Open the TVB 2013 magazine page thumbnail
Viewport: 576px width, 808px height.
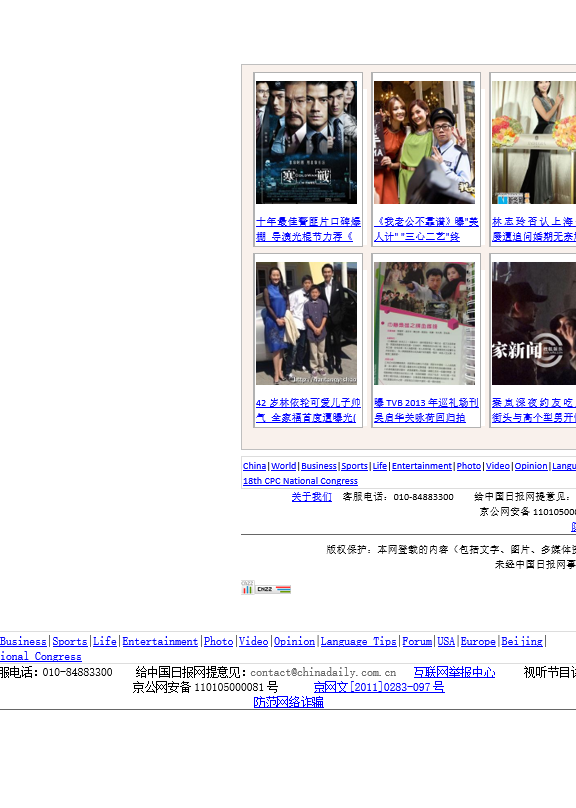tap(425, 323)
